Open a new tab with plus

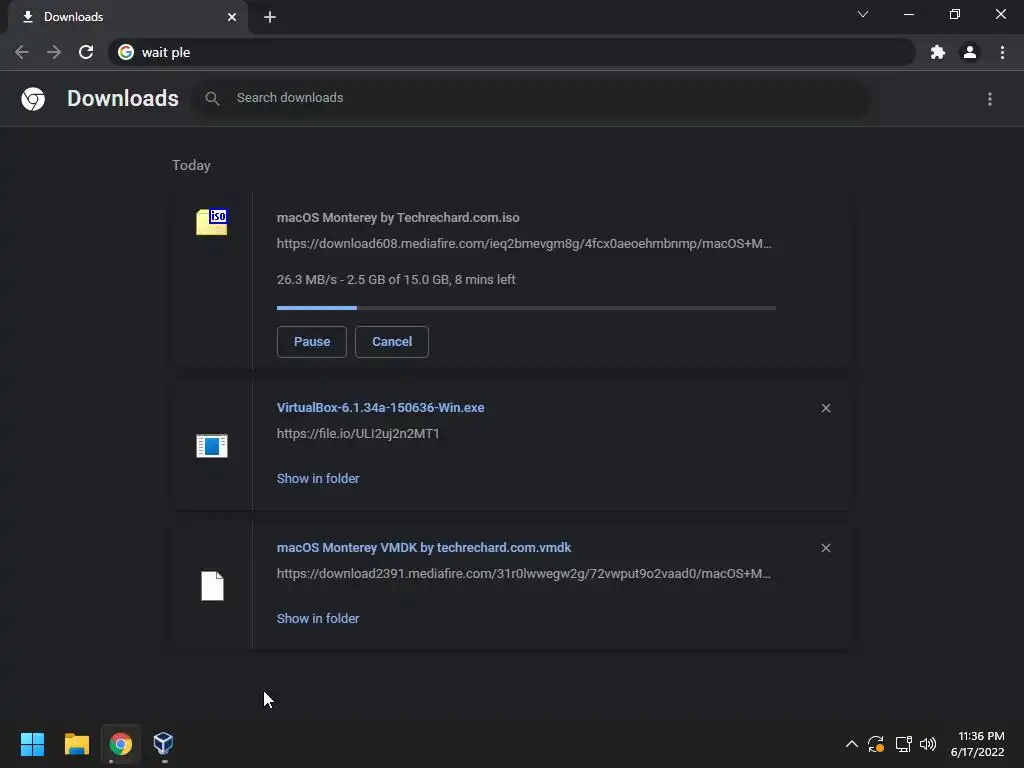[x=270, y=17]
